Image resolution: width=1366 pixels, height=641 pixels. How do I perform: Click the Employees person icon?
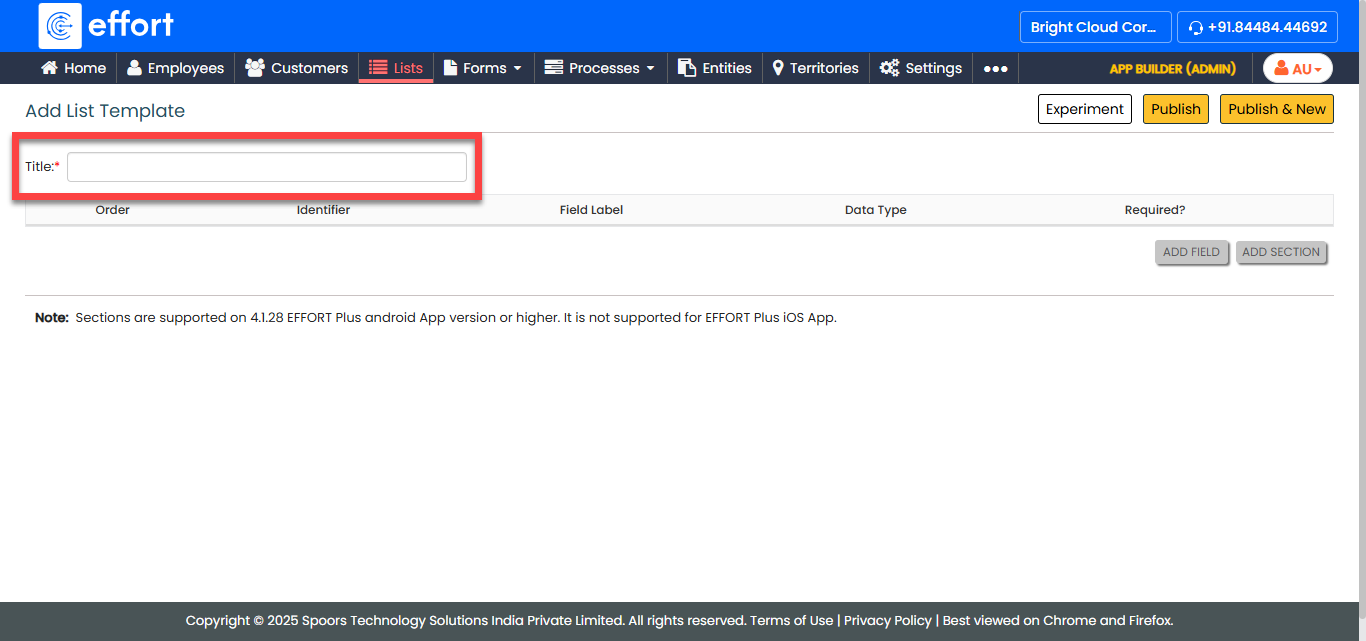click(x=134, y=68)
